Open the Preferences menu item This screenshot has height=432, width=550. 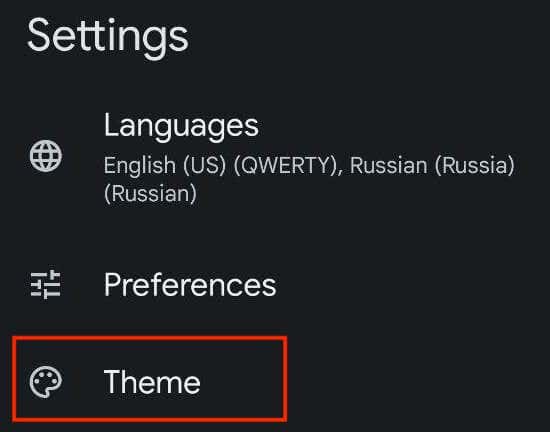coord(275,284)
